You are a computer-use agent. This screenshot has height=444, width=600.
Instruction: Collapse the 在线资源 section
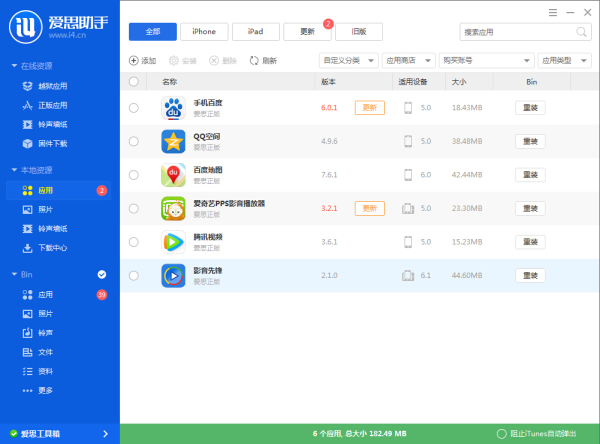coord(14,66)
